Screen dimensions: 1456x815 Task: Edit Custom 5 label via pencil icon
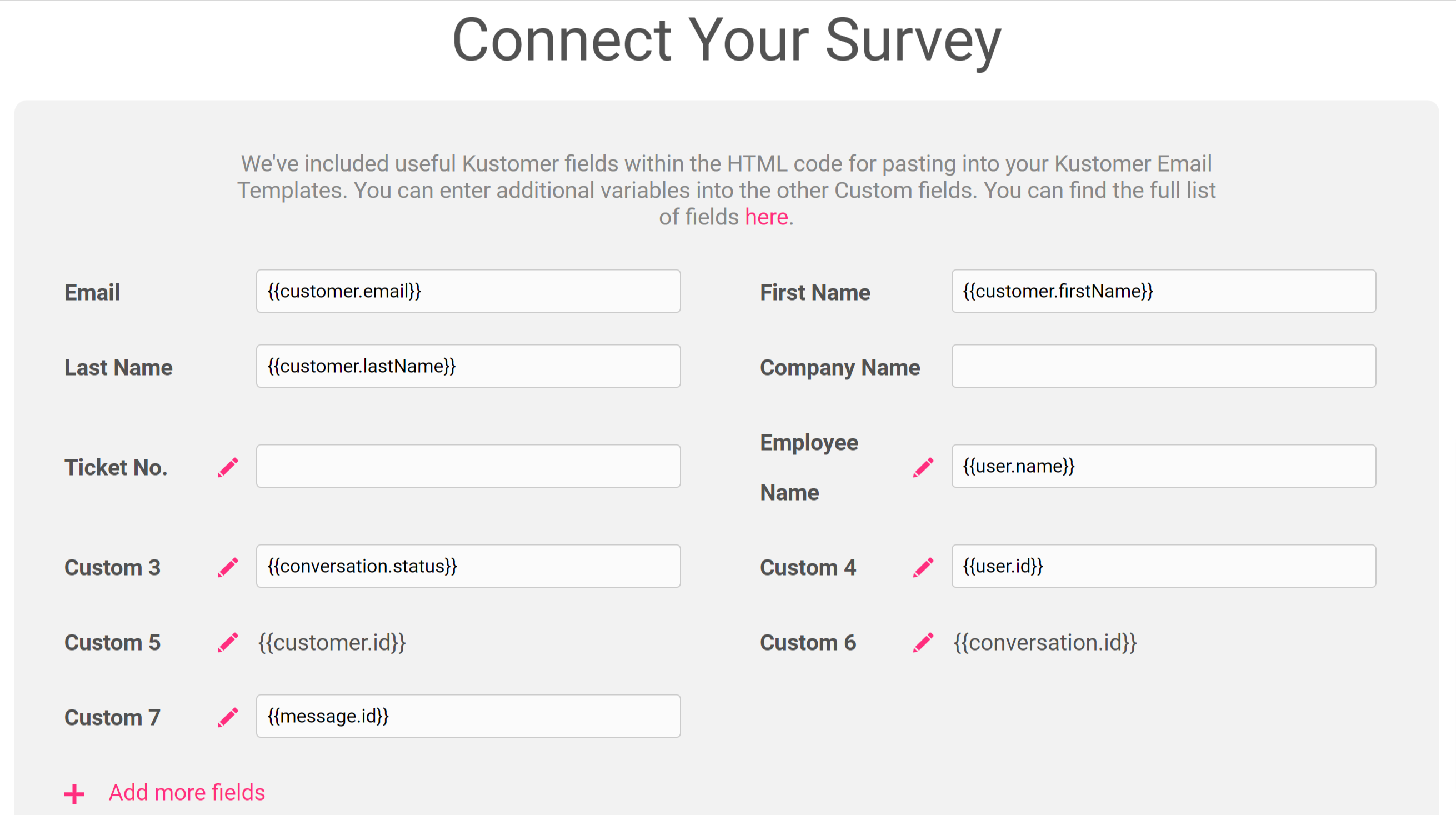[x=228, y=643]
